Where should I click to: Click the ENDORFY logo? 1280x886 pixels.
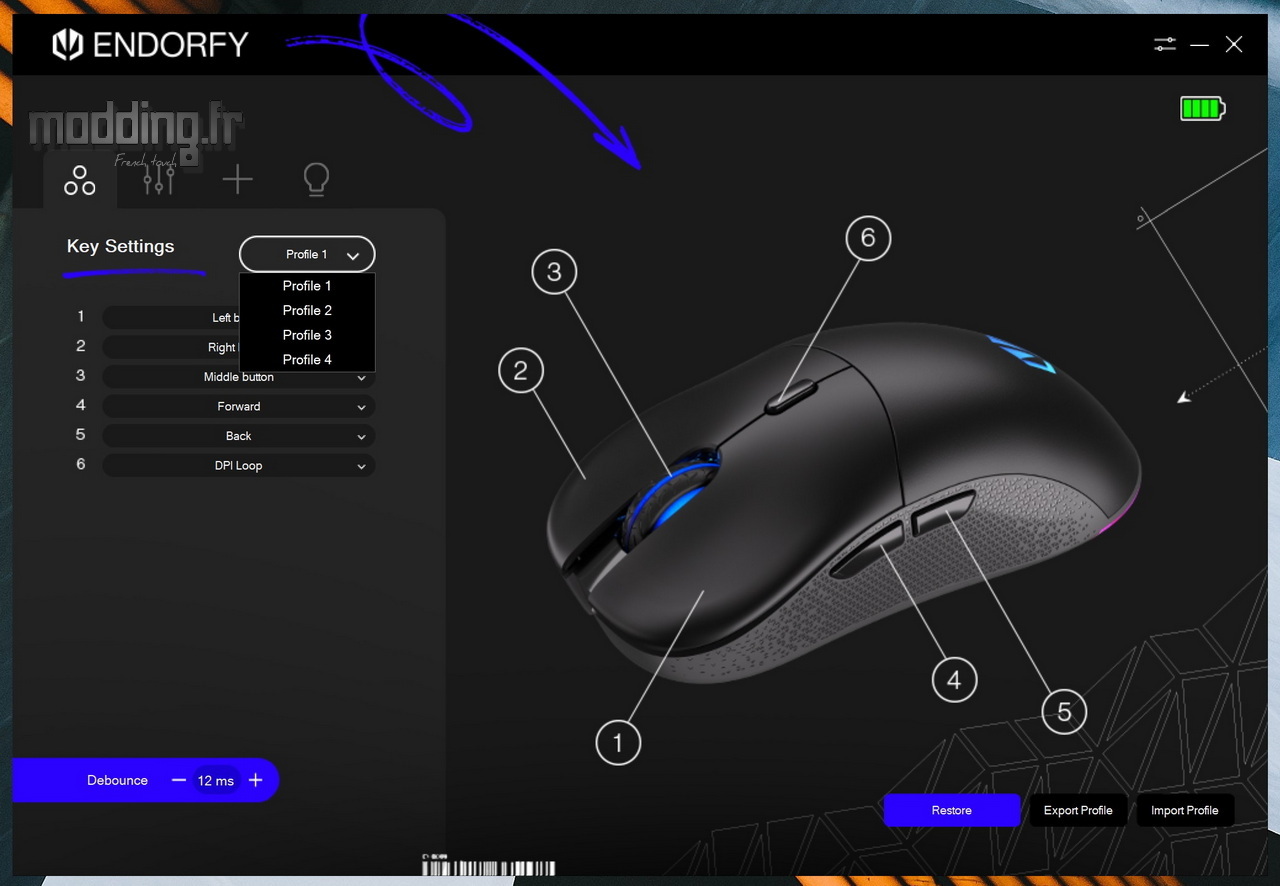point(150,44)
